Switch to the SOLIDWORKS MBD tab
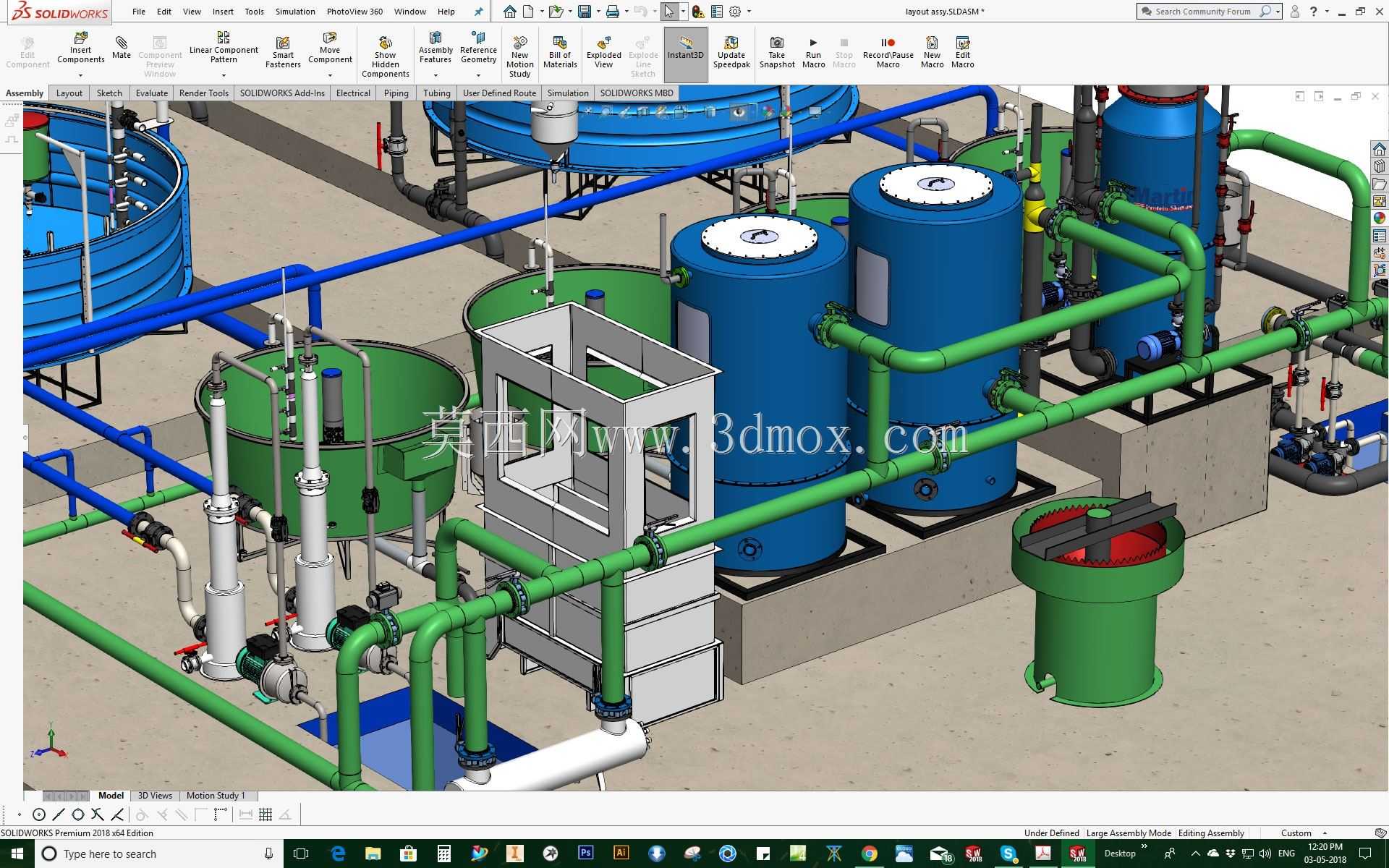1389x868 pixels. 637,93
